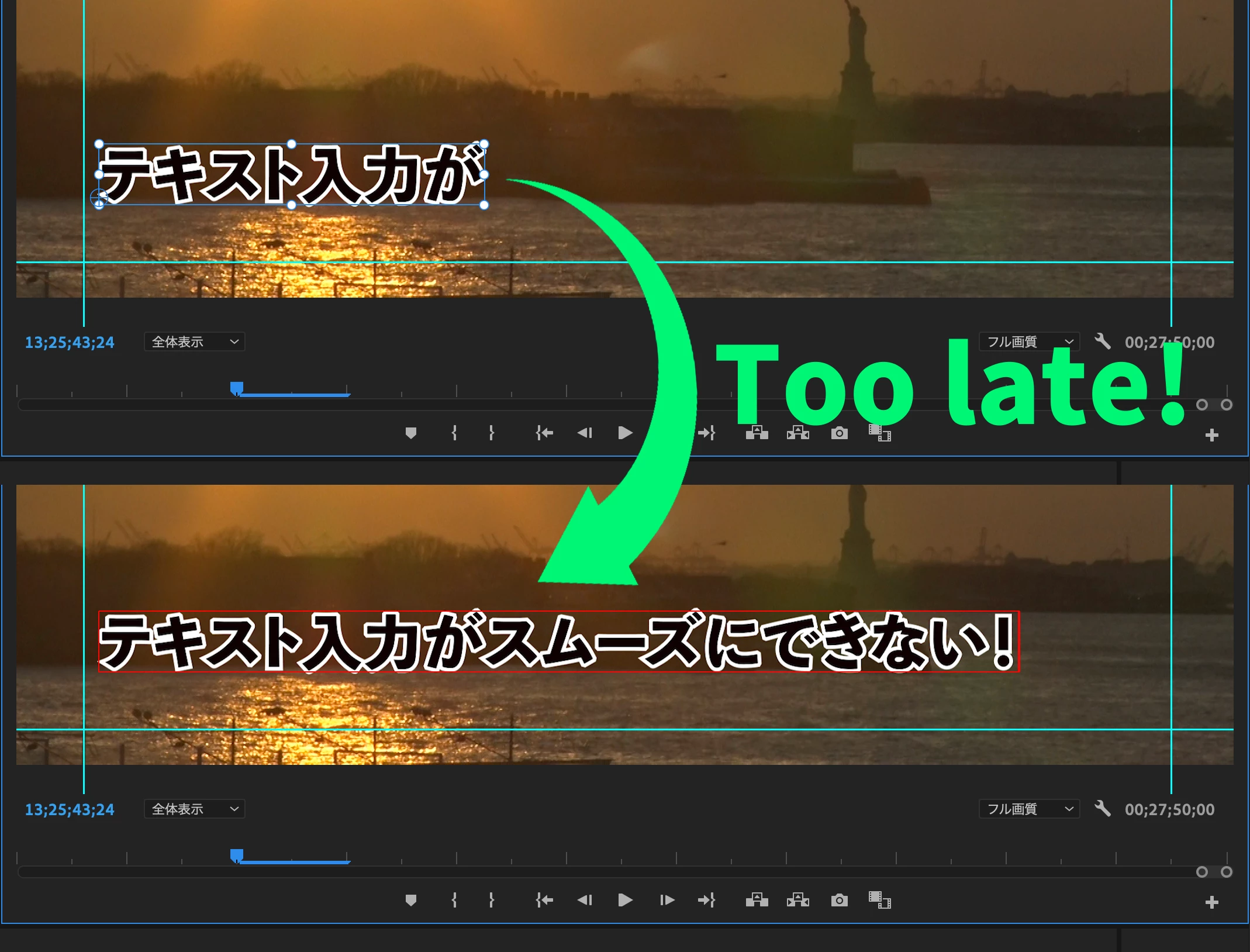Select the テキスト入力が text box in upper monitor
Screen dimensions: 1250x952
point(291,174)
